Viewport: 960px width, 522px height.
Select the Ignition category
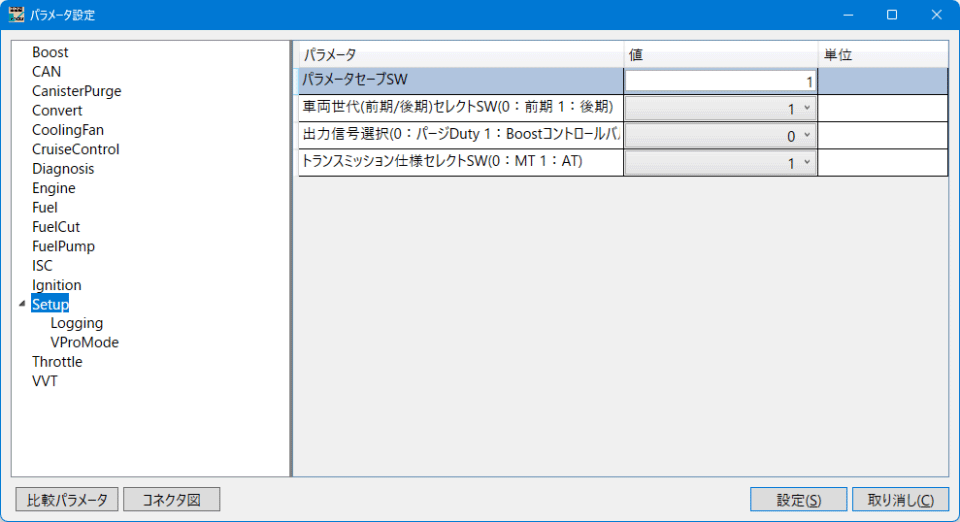click(x=56, y=285)
